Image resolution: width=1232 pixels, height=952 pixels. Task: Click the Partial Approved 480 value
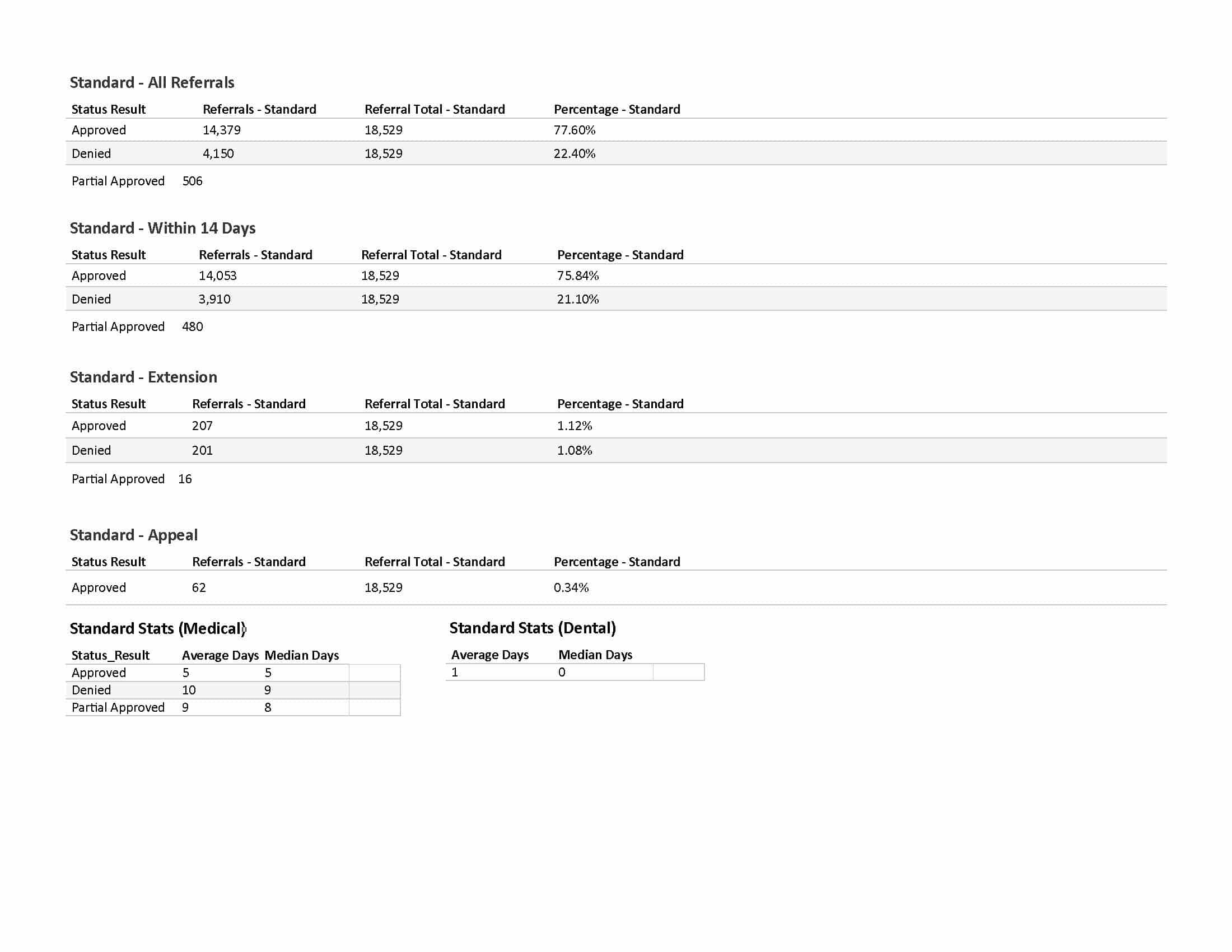pos(192,326)
